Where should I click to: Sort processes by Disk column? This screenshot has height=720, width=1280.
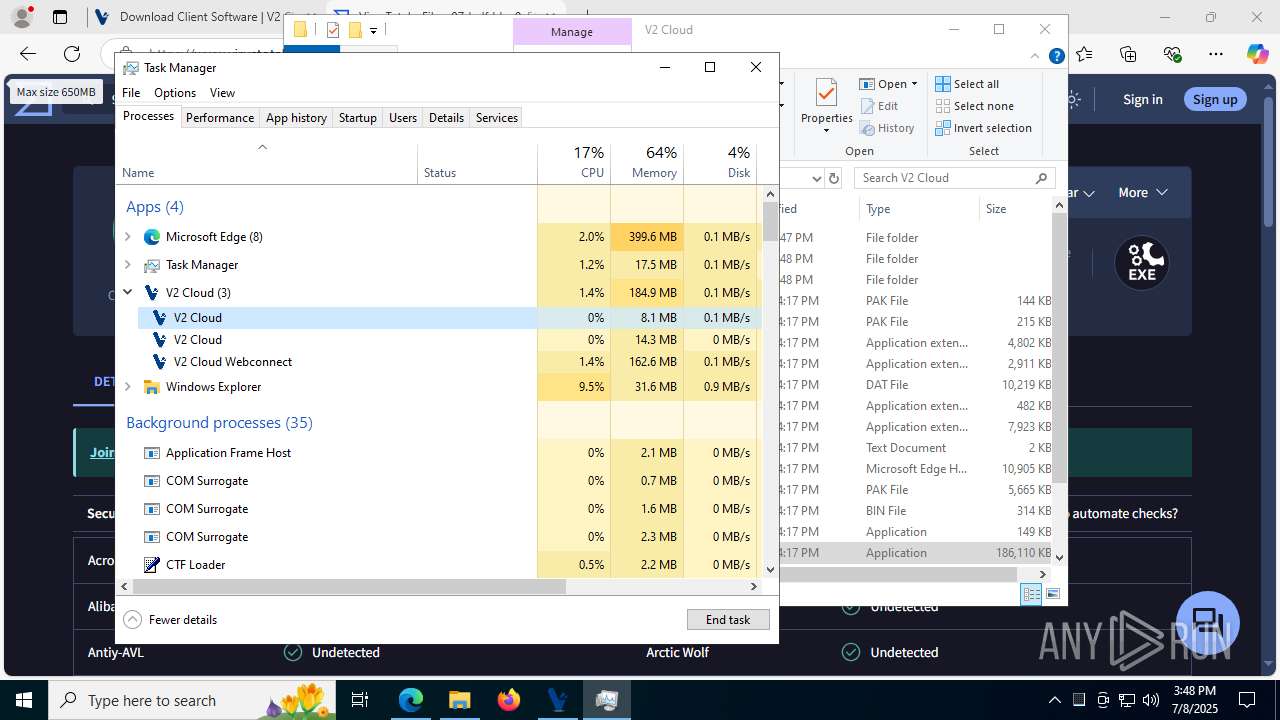pyautogui.click(x=720, y=163)
